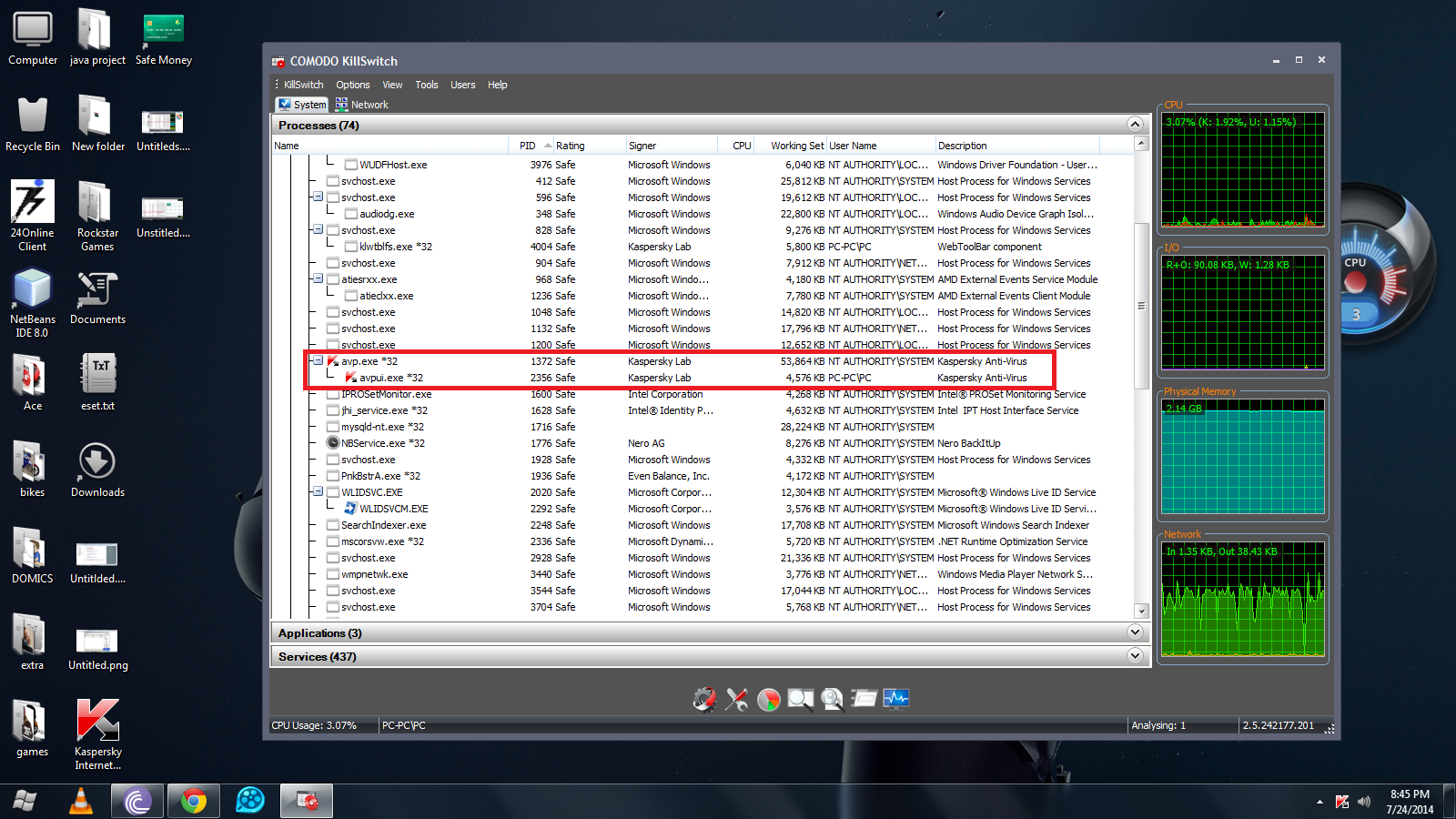Select the Computer desktop icon
This screenshot has height=819, width=1456.
(x=33, y=39)
